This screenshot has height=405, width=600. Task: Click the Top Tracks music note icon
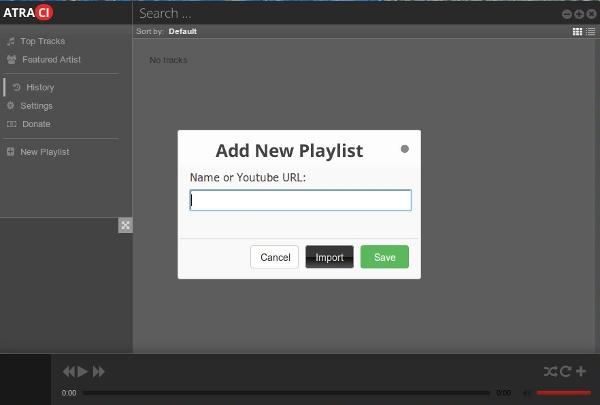11,41
